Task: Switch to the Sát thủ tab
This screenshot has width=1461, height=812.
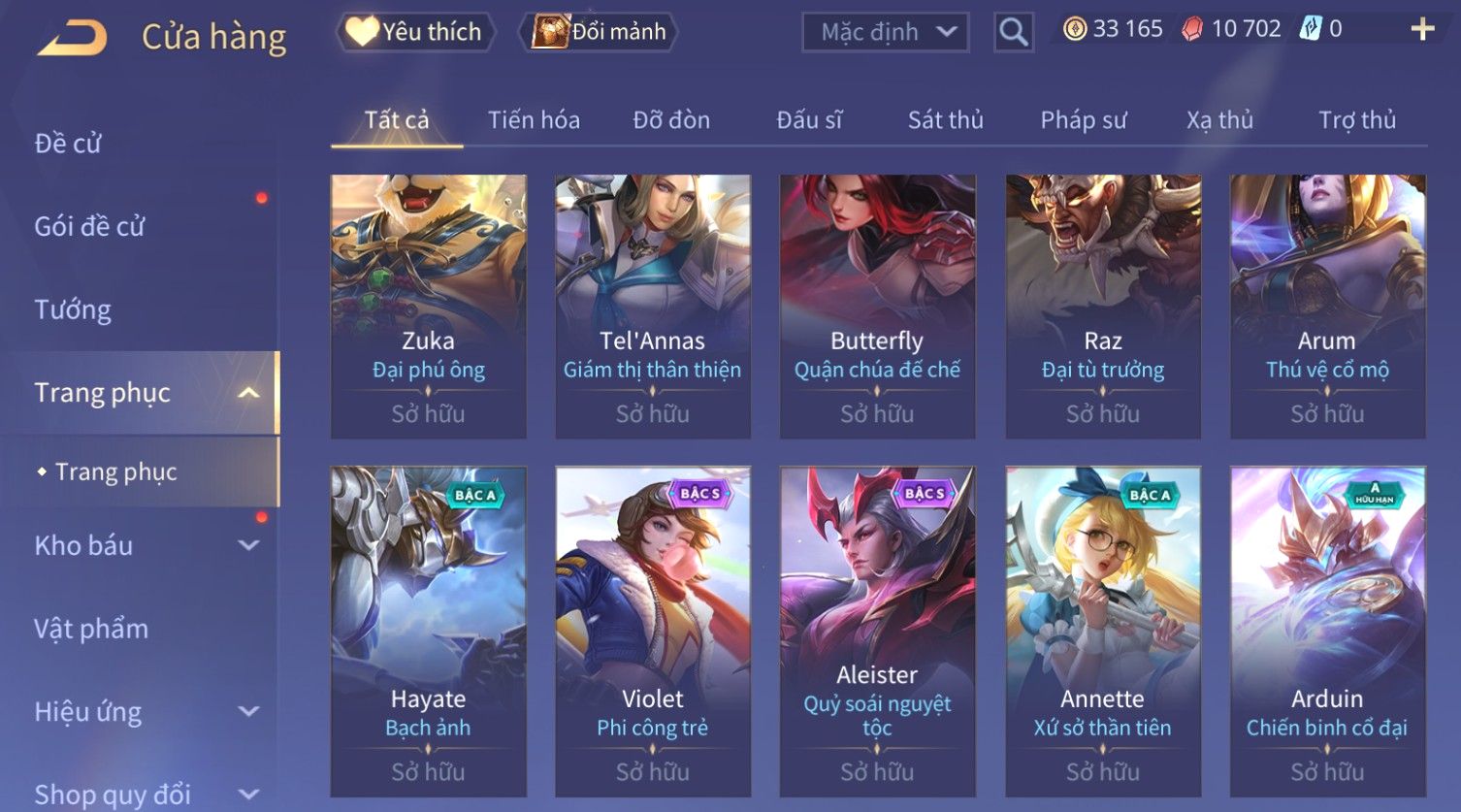Action: coord(945,120)
